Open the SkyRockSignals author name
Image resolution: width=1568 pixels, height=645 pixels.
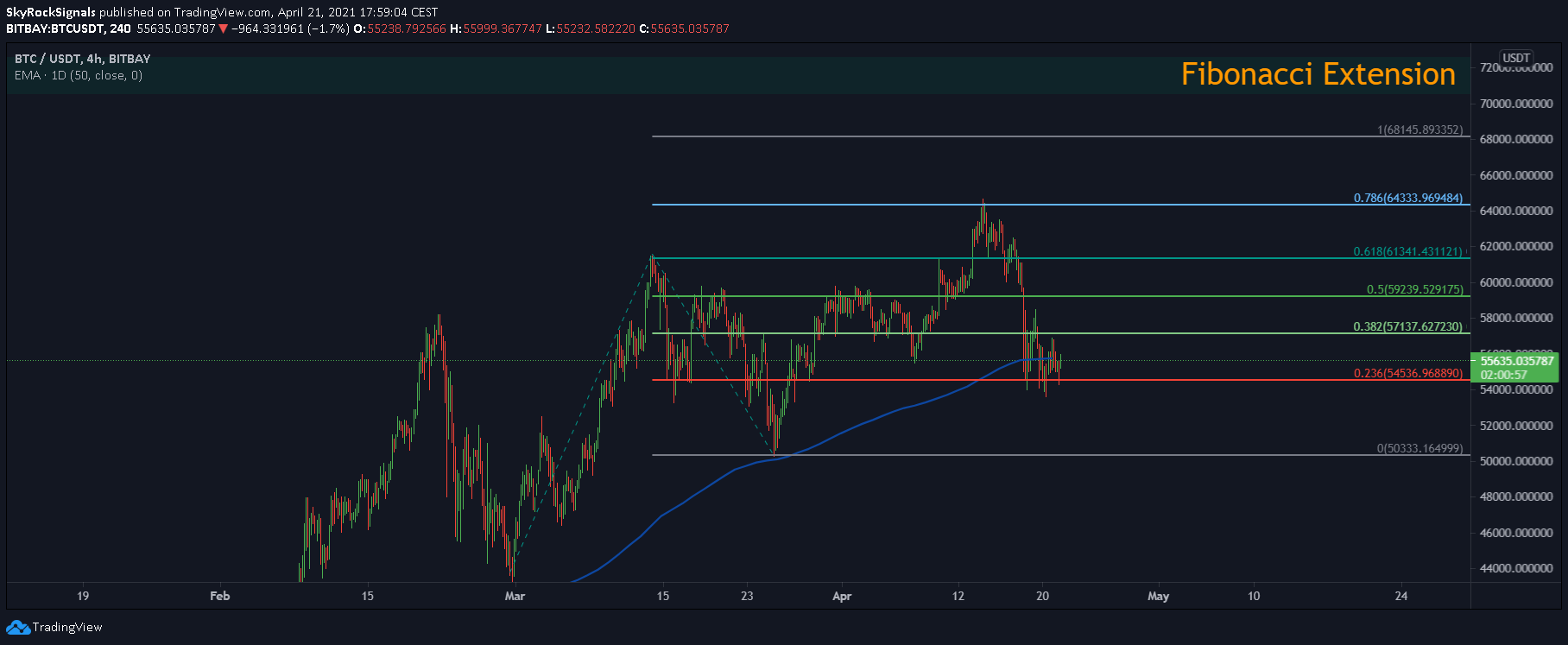pyautogui.click(x=51, y=12)
